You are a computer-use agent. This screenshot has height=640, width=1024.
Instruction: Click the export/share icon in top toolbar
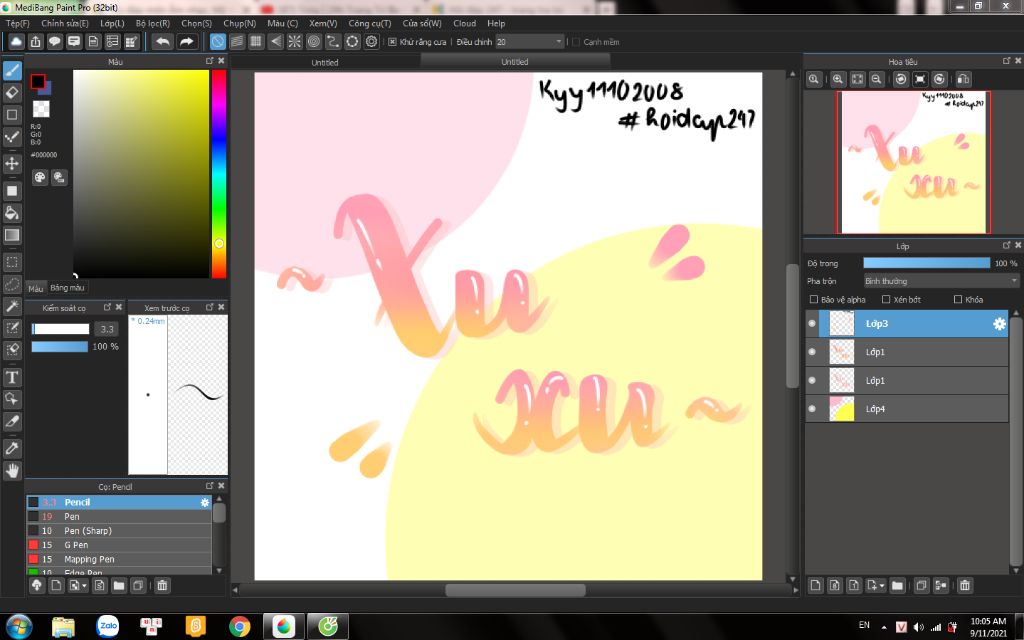pos(36,42)
